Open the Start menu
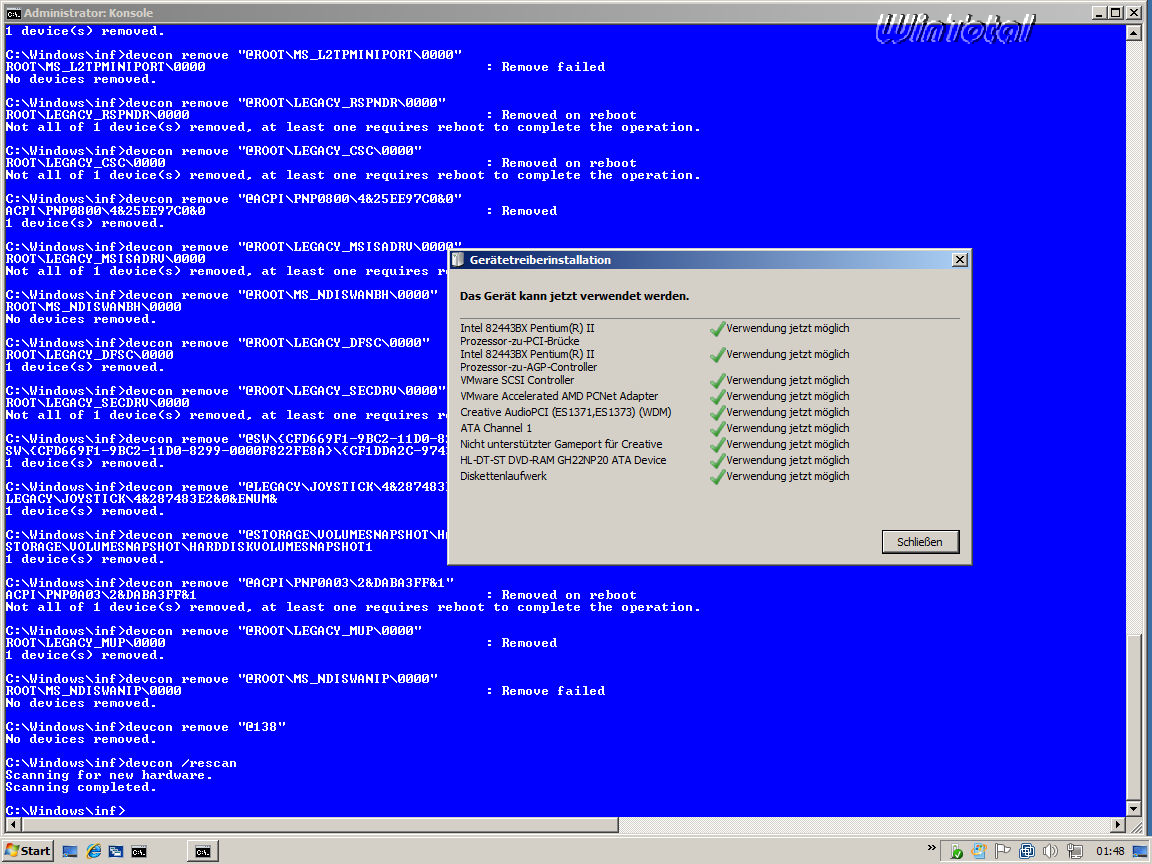 28,851
